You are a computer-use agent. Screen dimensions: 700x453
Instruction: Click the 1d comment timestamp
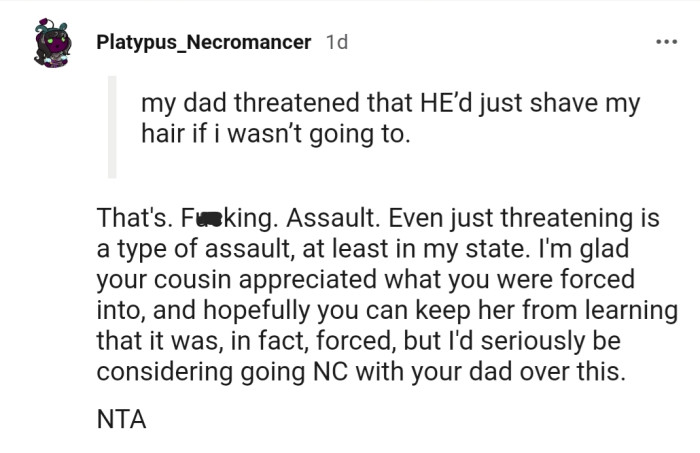pyautogui.click(x=337, y=42)
